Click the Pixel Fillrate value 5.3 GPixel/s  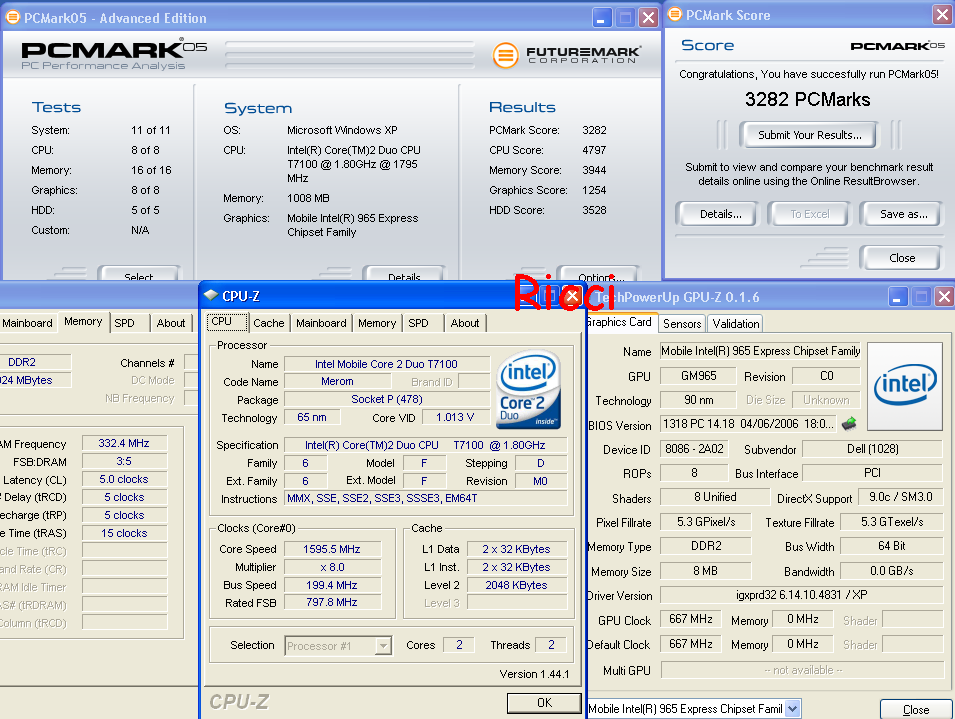tap(705, 522)
